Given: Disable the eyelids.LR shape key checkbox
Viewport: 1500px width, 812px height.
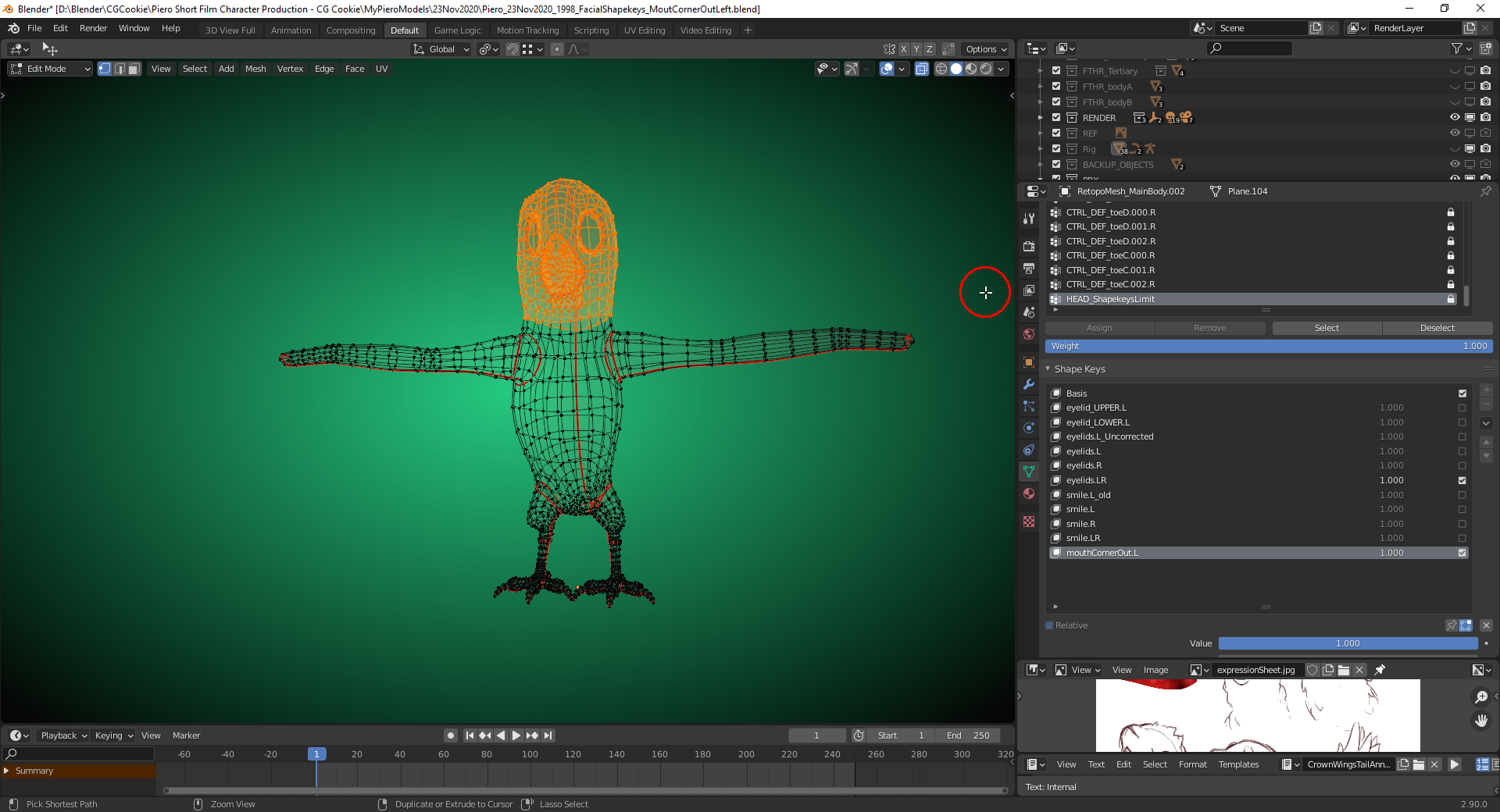Looking at the screenshot, I should coord(1462,480).
